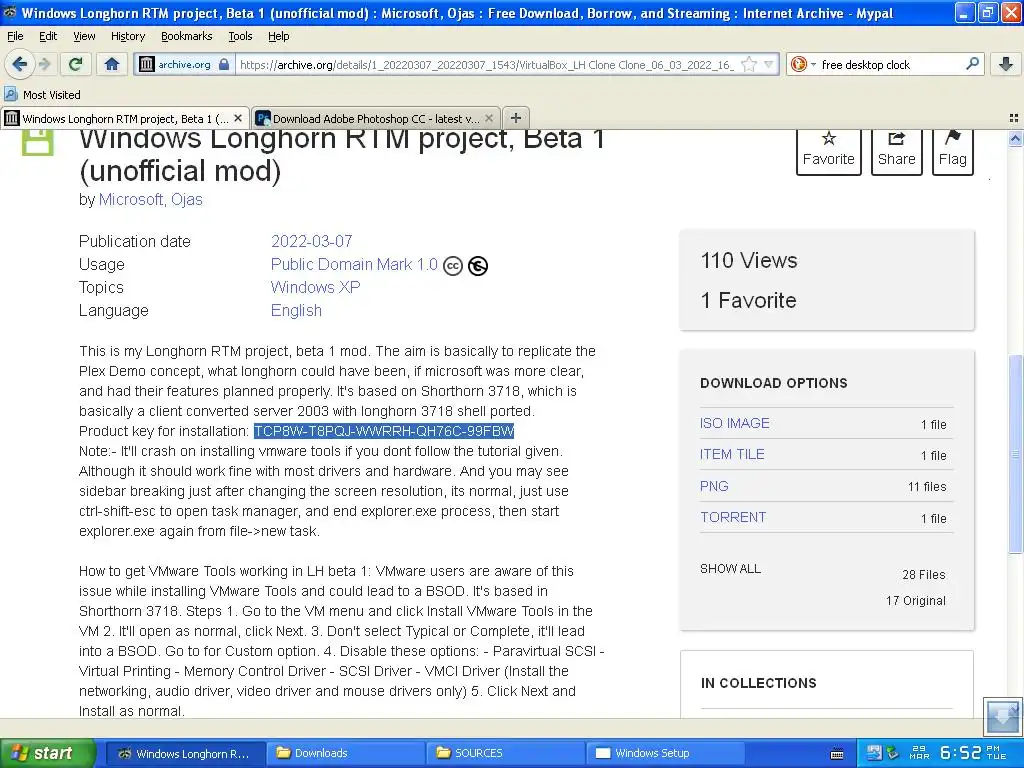
Task: Click the 110 Views statistic
Action: pos(748,261)
